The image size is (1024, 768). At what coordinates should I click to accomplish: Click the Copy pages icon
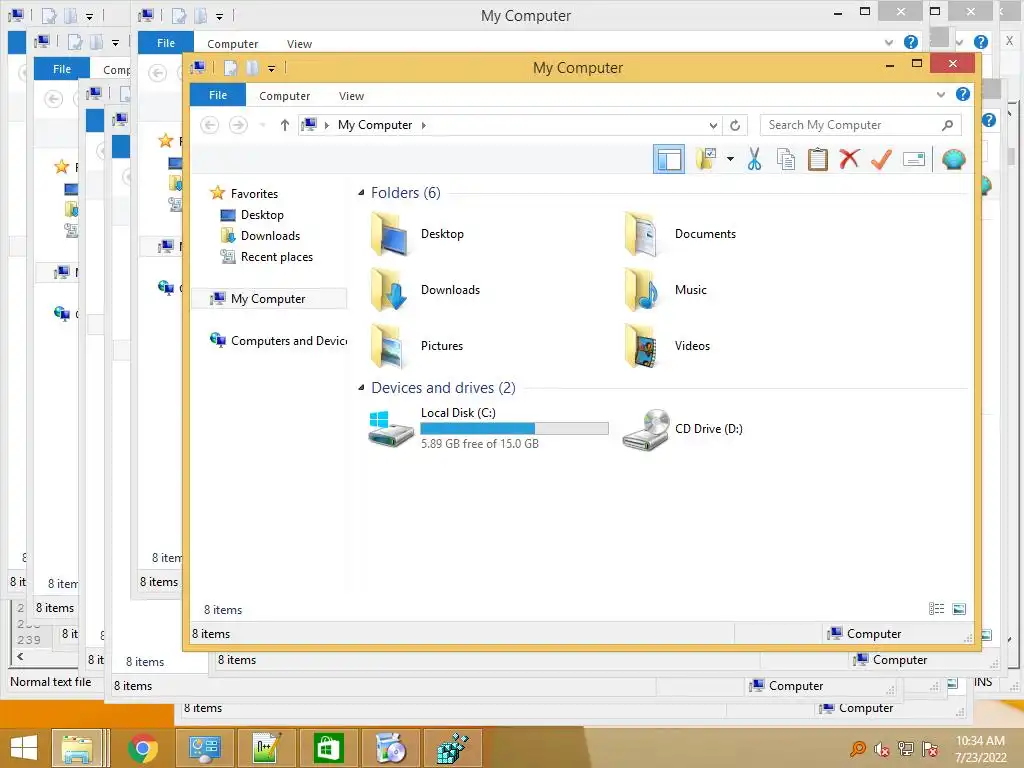coord(786,159)
